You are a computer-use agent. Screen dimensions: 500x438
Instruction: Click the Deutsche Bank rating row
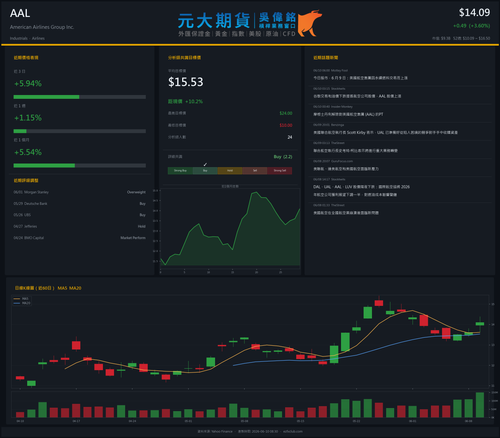(80, 203)
